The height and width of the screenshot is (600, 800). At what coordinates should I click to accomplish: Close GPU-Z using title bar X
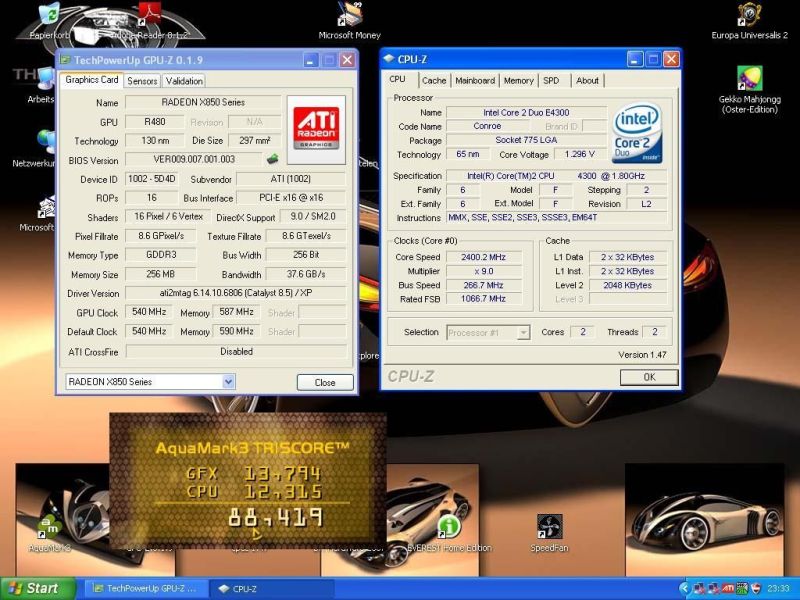[347, 60]
